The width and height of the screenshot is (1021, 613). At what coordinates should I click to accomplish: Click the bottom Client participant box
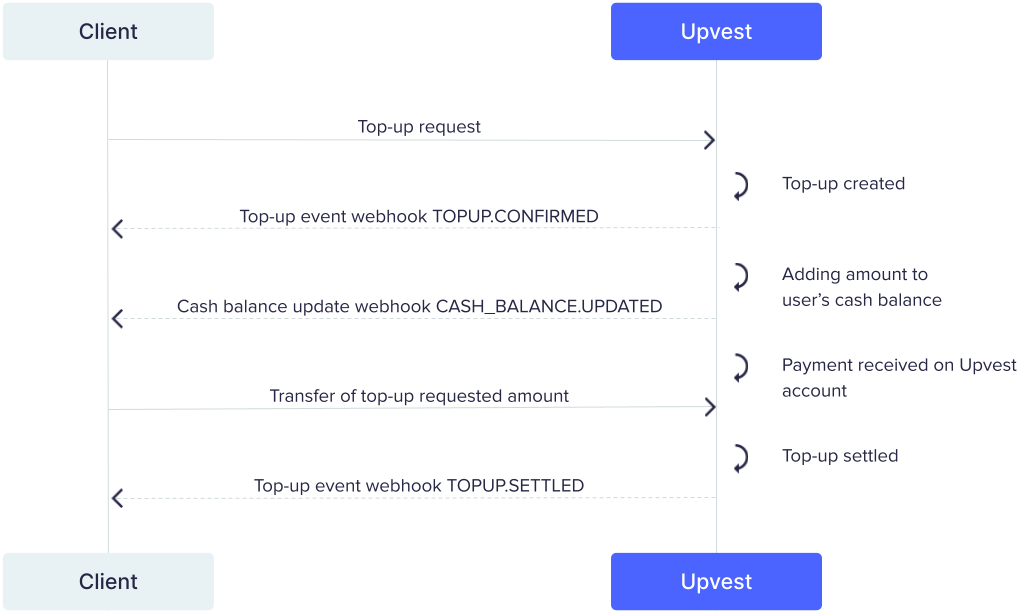click(x=108, y=581)
